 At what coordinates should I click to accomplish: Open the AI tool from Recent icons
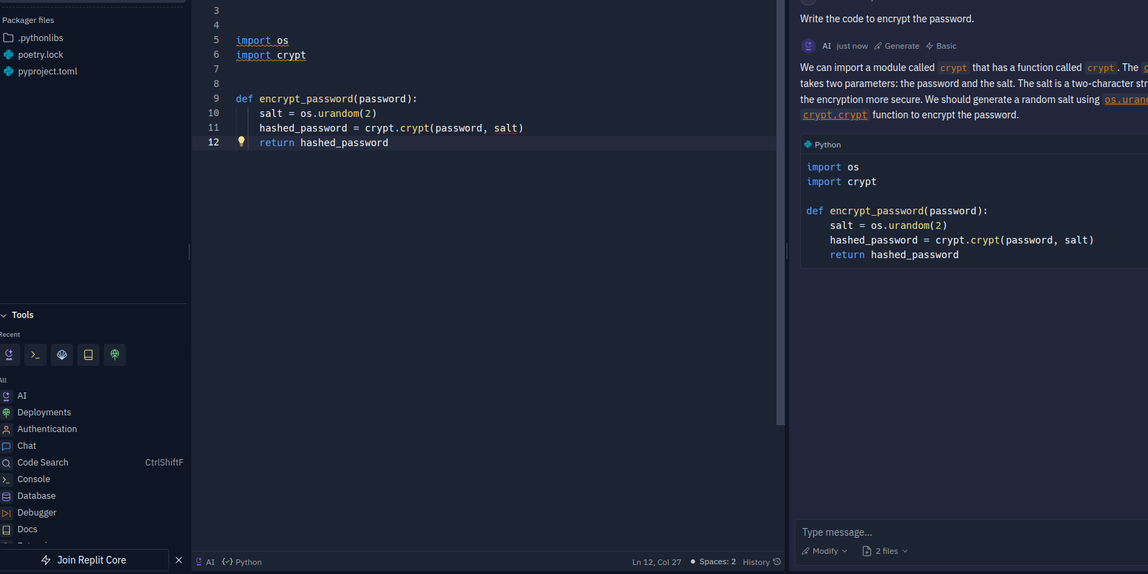[x=9, y=355]
